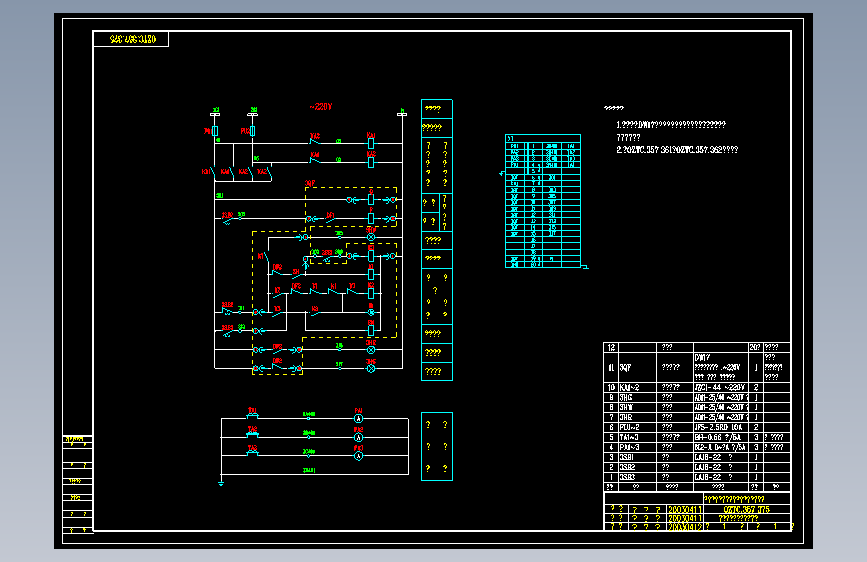Screen dimensions: 867x562
Task: Click the drawing number box at top-left
Action: pyautogui.click(x=131, y=39)
